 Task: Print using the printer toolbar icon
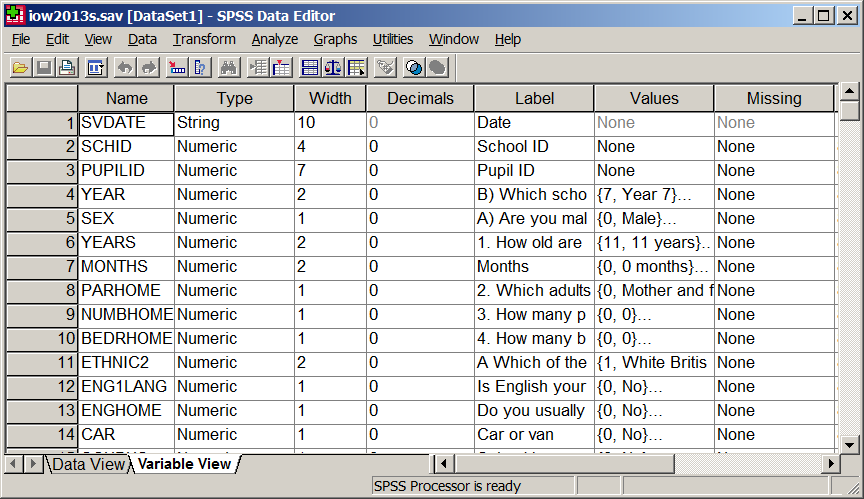coord(67,68)
